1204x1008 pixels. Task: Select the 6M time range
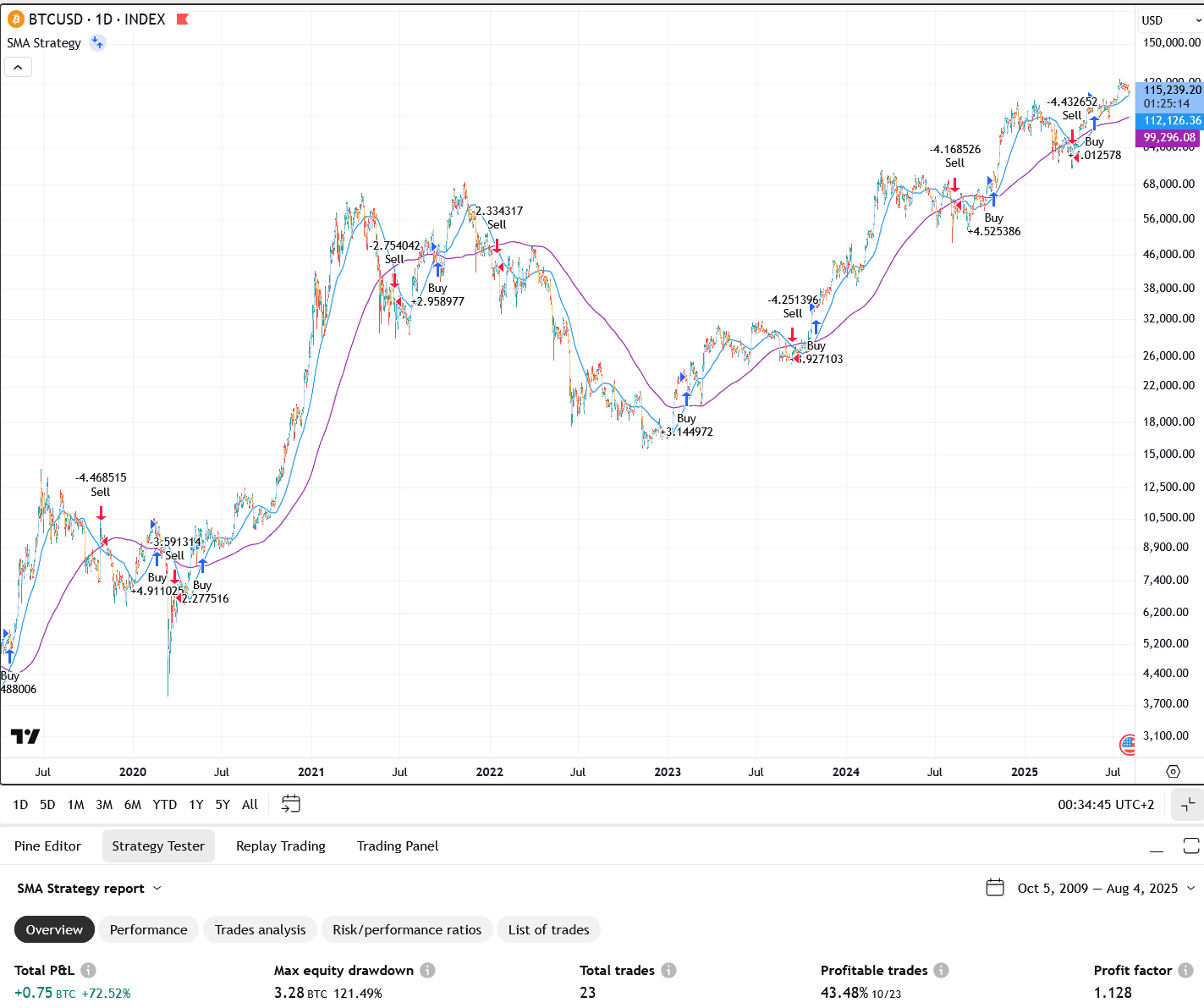click(x=133, y=804)
